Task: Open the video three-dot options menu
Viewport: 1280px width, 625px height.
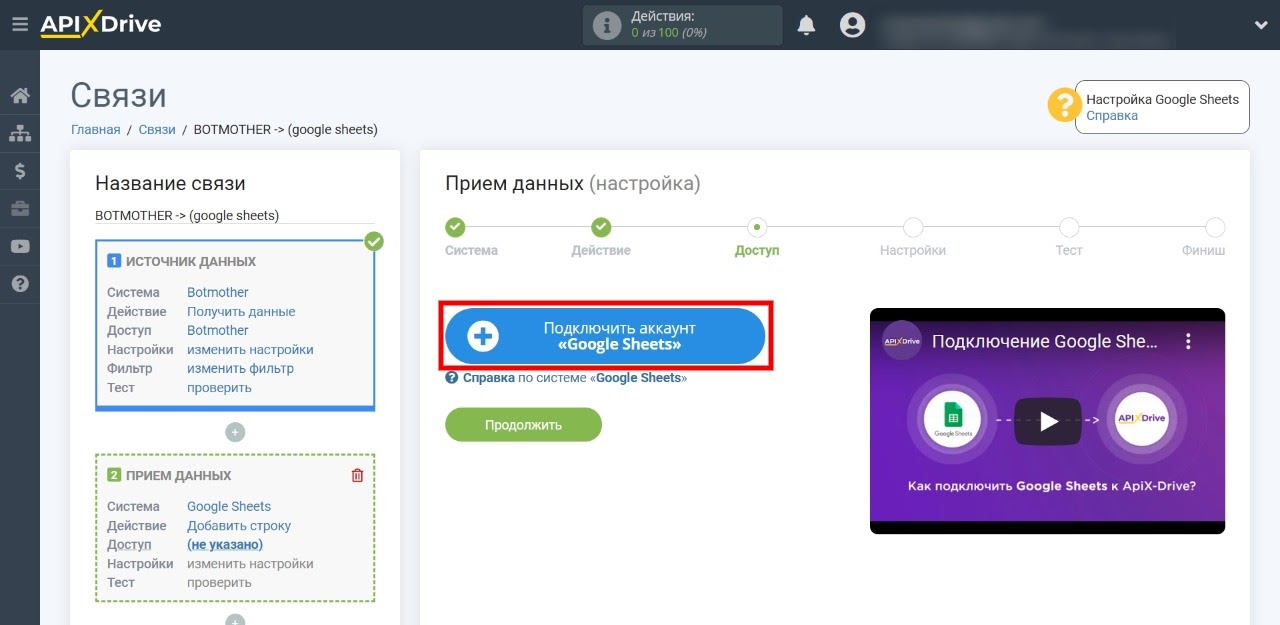Action: pyautogui.click(x=1188, y=341)
